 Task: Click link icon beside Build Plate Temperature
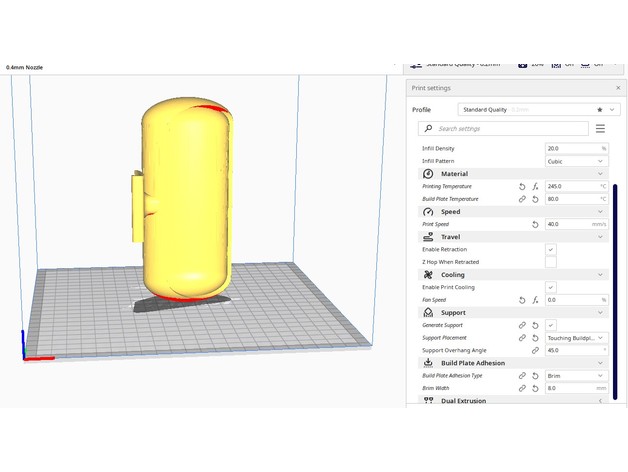click(x=522, y=199)
